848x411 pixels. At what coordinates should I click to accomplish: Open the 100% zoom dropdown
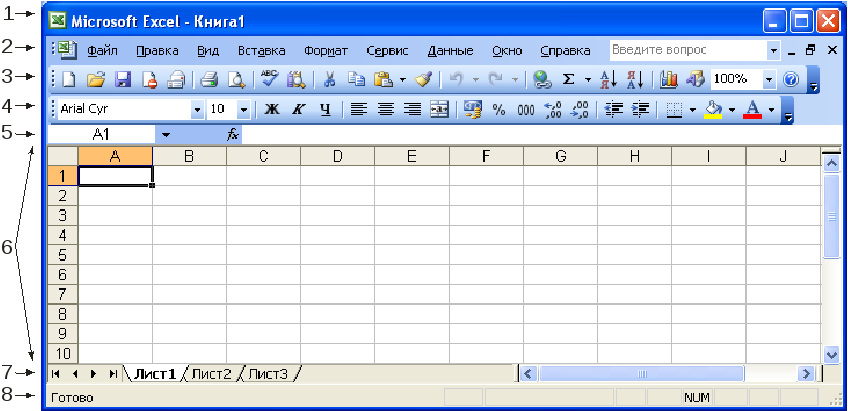coord(769,79)
